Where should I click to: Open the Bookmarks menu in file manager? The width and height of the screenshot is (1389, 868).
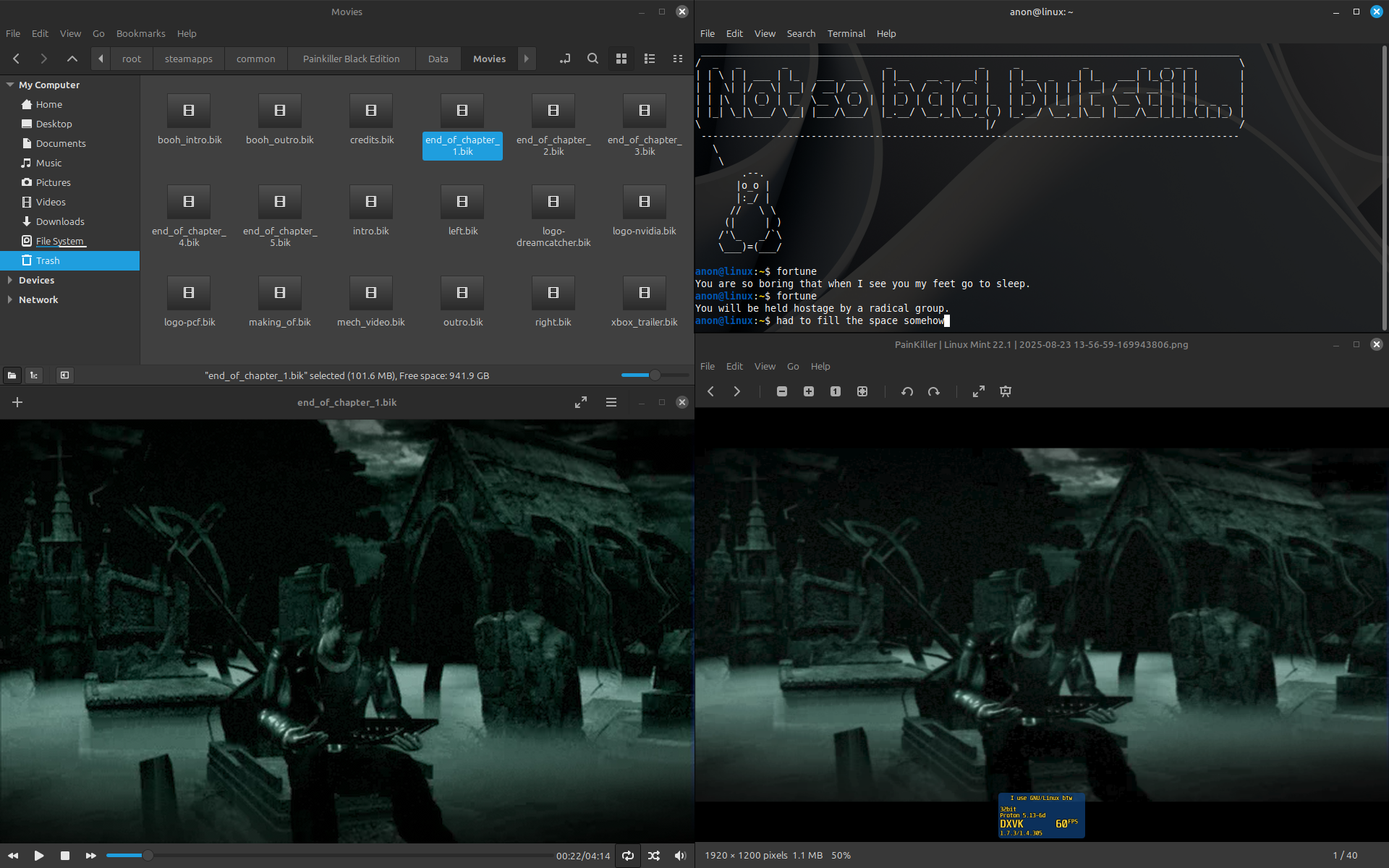[x=140, y=33]
